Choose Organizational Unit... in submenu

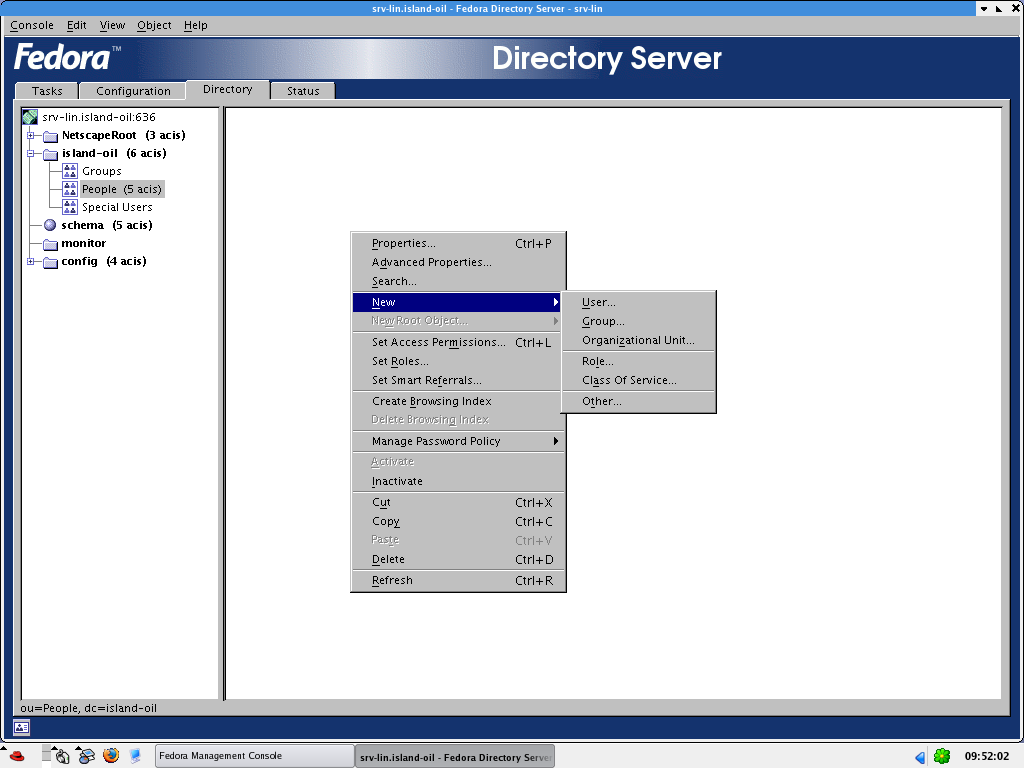(x=638, y=340)
